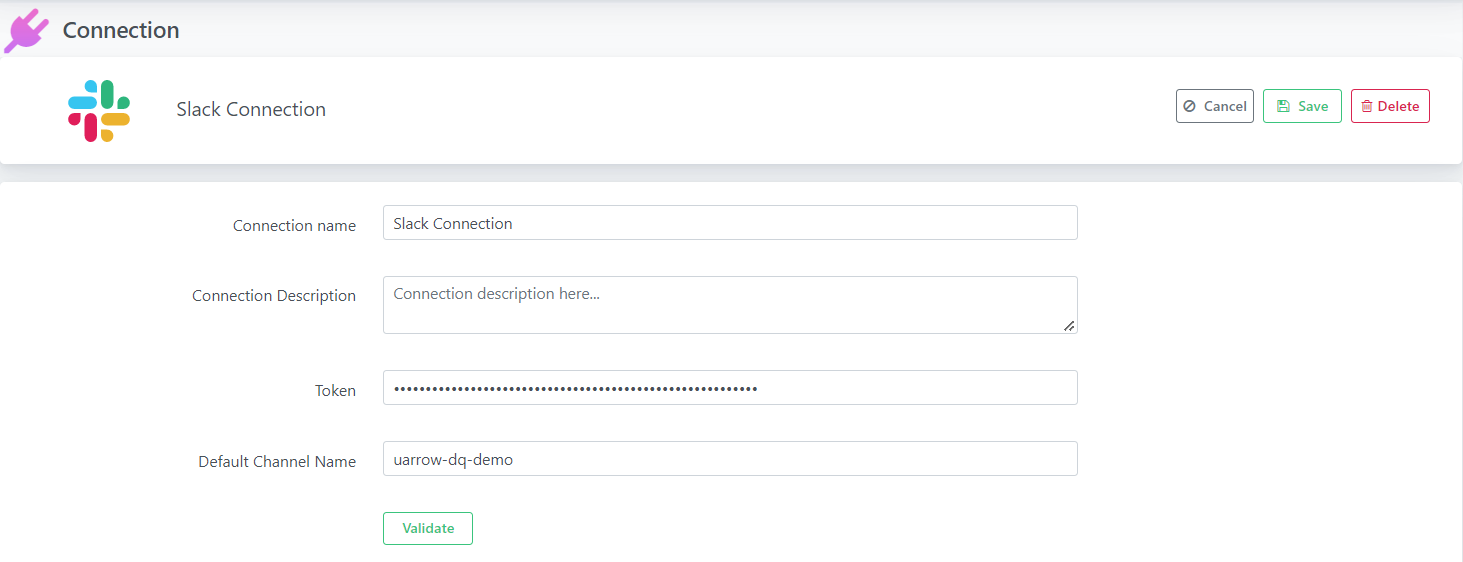Save the Slack connection
Screen dimensions: 1463x562
1302,106
